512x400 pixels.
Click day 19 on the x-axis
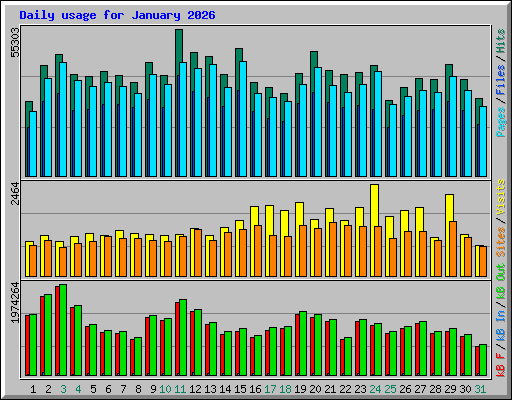point(300,389)
